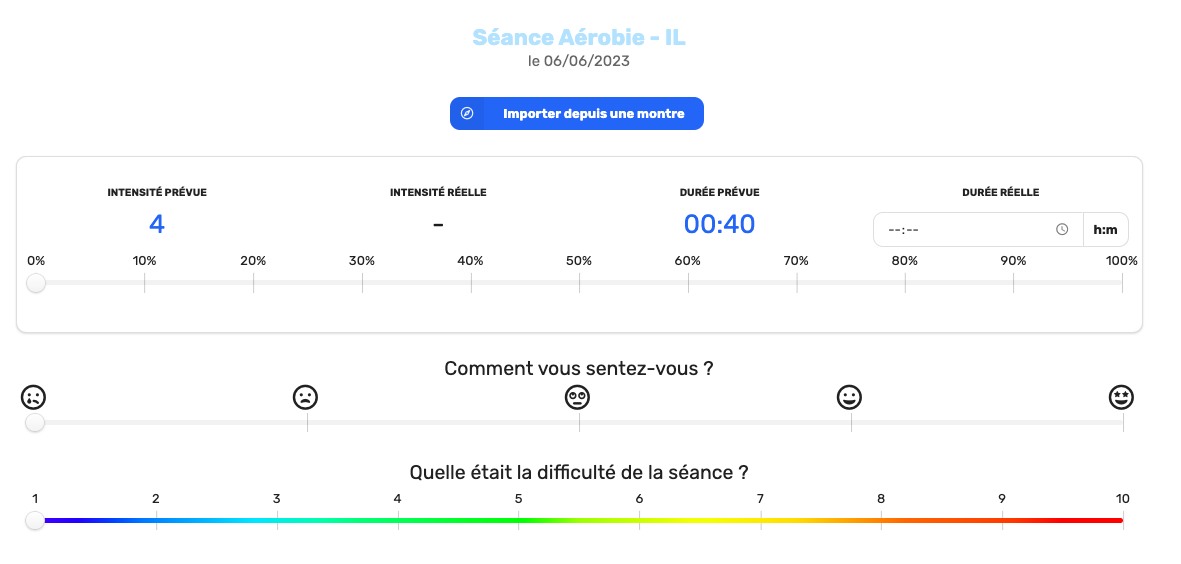
Task: Click the difficulty slider handle at 1
Action: pos(35,520)
